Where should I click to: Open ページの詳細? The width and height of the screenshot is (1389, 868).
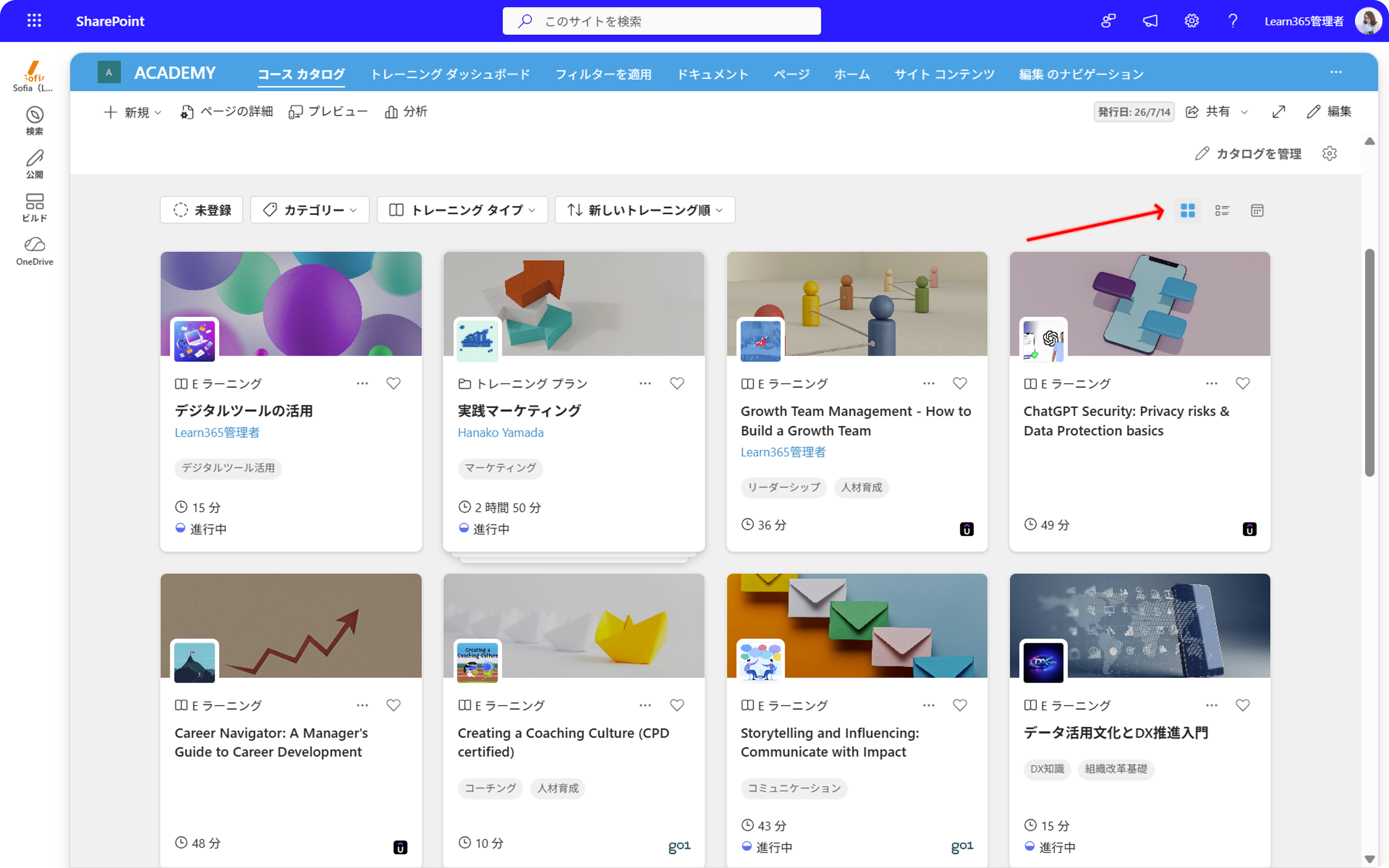coord(227,112)
